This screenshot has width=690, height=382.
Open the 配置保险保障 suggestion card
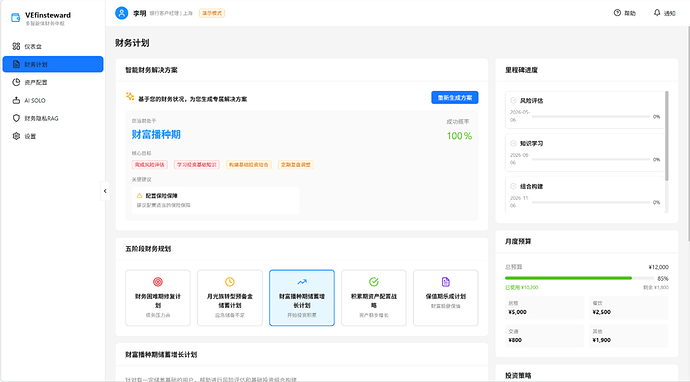[x=216, y=200]
